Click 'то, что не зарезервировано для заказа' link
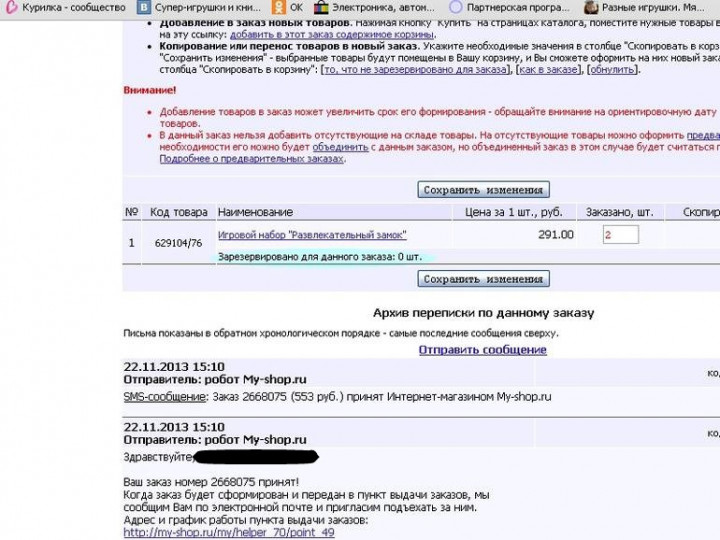Image resolution: width=720 pixels, height=540 pixels. coord(416,70)
